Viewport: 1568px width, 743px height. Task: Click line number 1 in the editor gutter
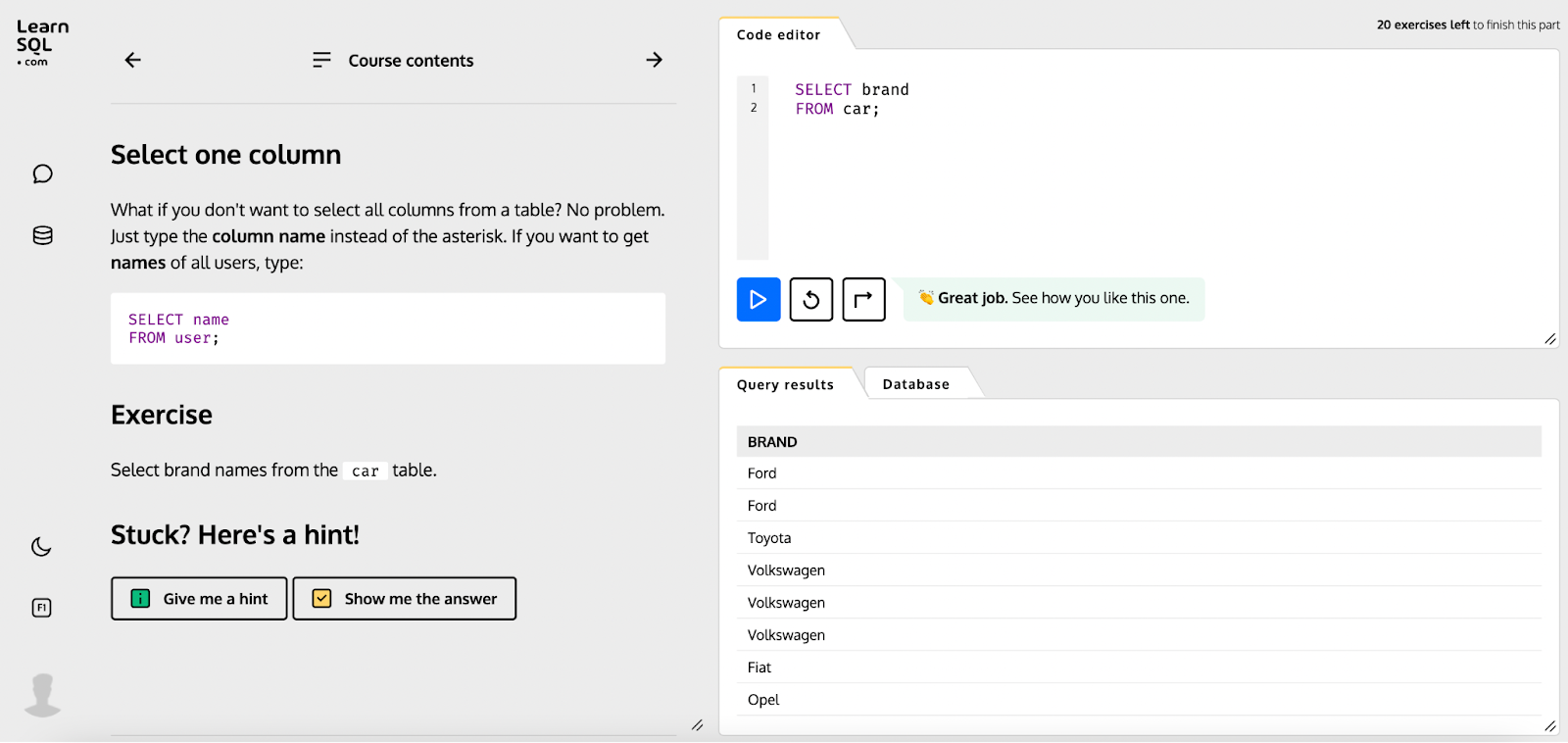click(x=754, y=88)
